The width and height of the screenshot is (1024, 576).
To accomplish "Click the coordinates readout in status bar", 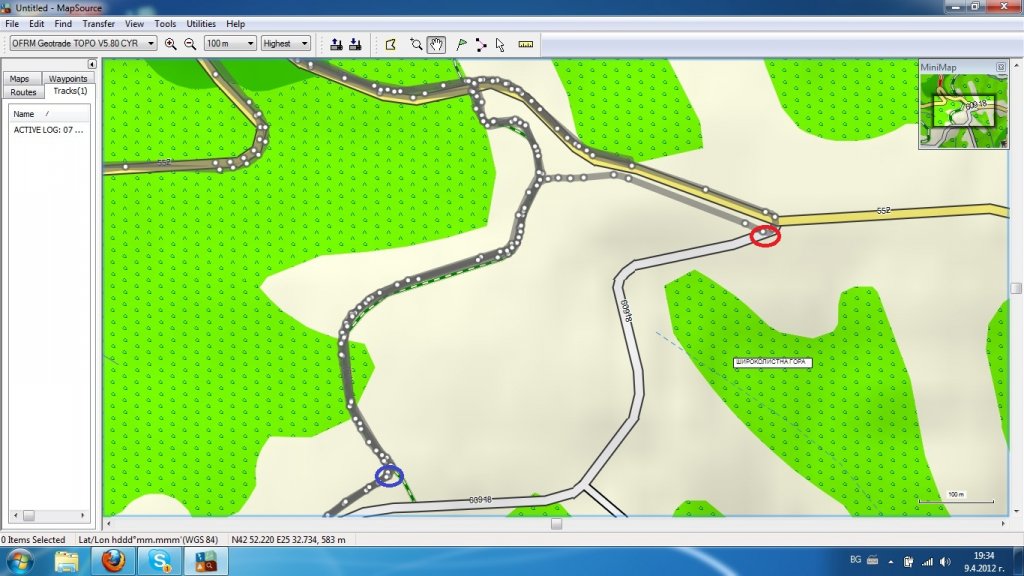I will [x=289, y=539].
